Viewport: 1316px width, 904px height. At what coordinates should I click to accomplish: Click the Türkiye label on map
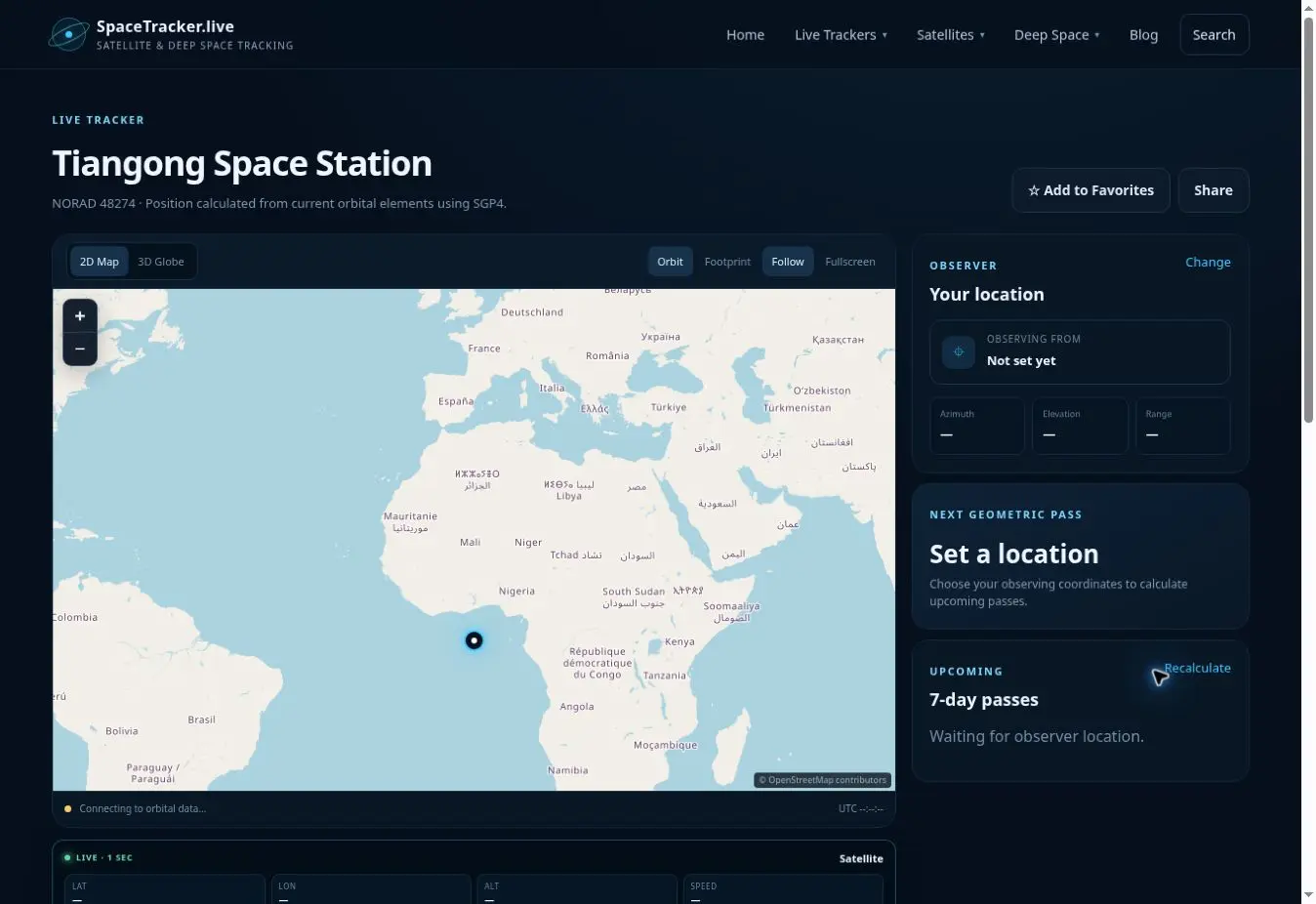tap(669, 407)
